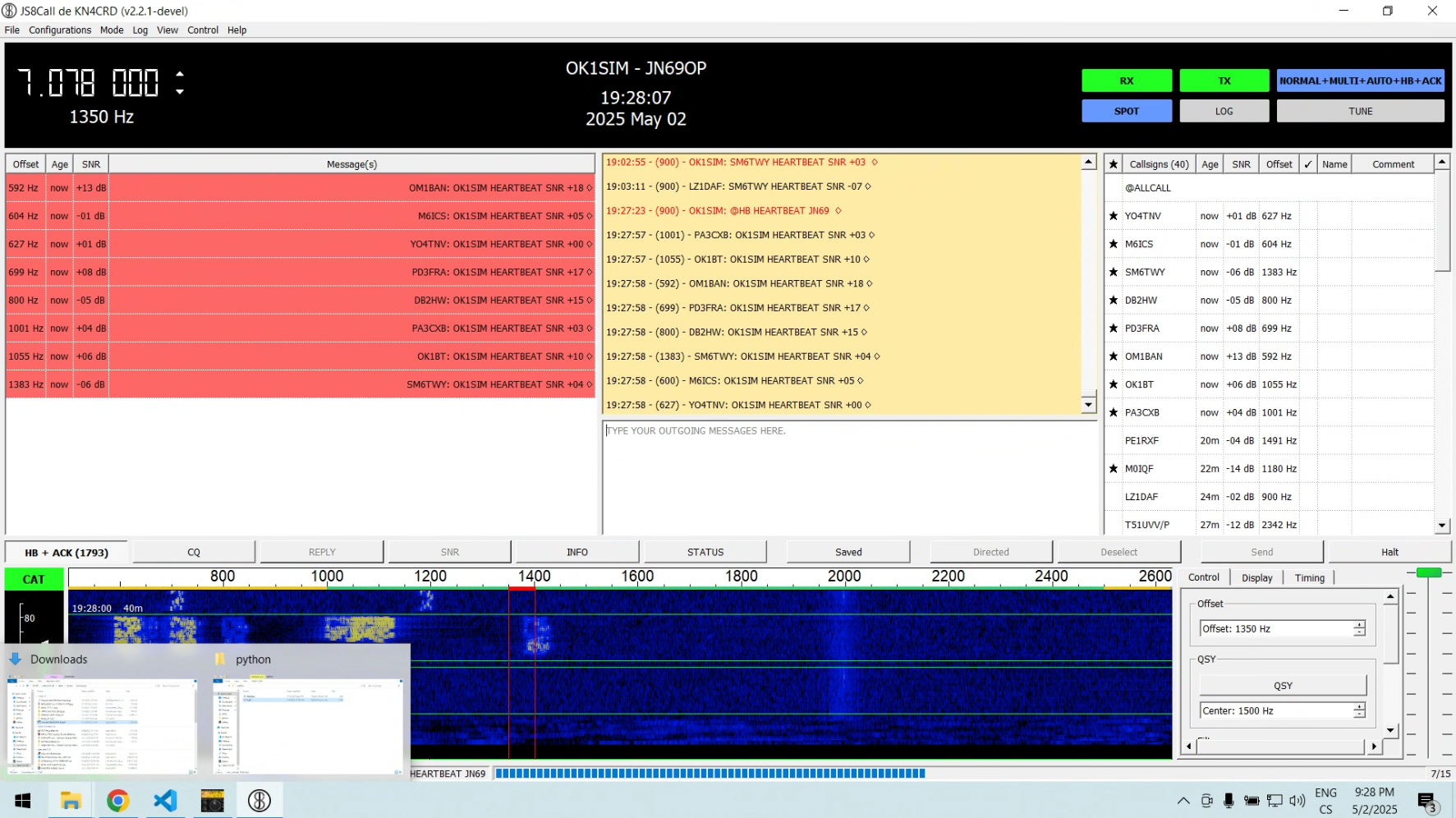Click the star icon for PA3CXB

[1114, 412]
